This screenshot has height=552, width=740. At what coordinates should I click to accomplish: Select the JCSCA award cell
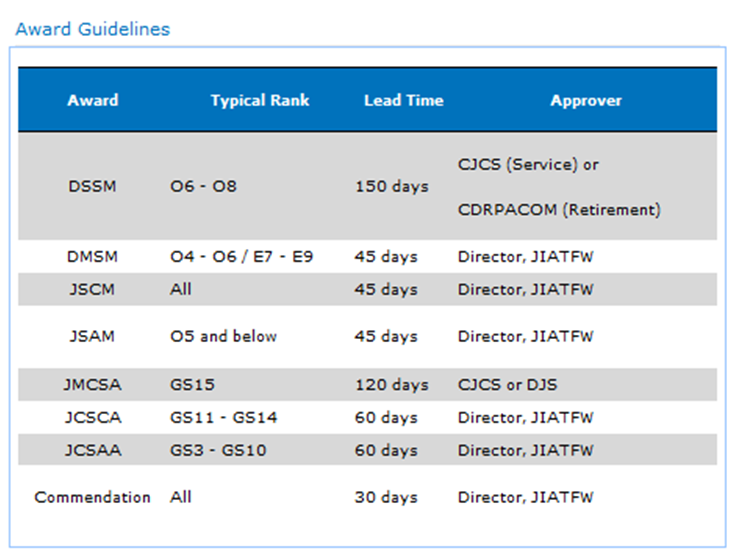(x=92, y=417)
